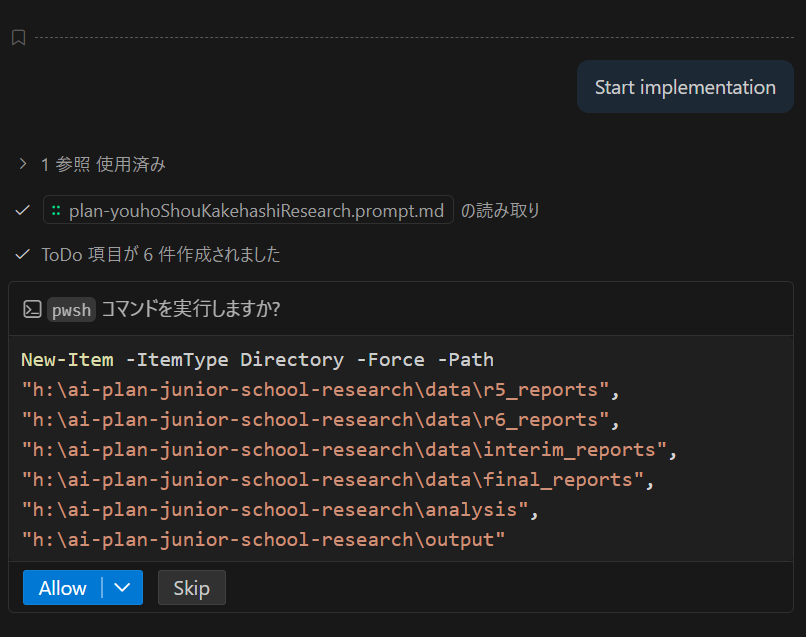
Task: Click the checkmark icon beside the prompt file
Action: [23, 211]
